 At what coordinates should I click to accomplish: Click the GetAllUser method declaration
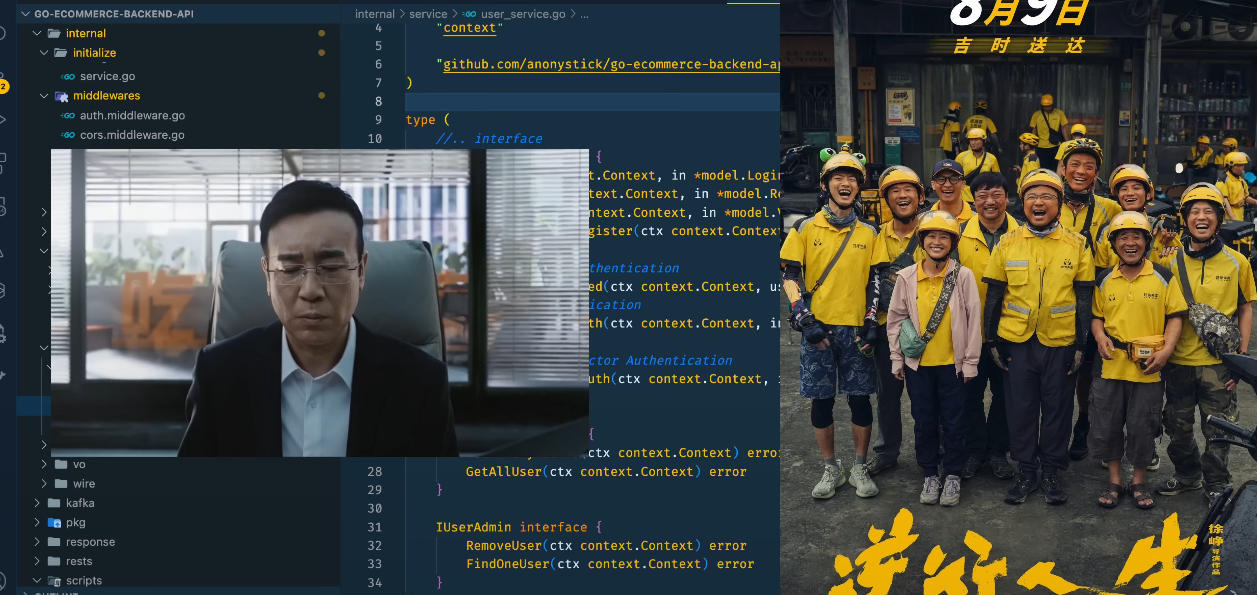pyautogui.click(x=606, y=471)
